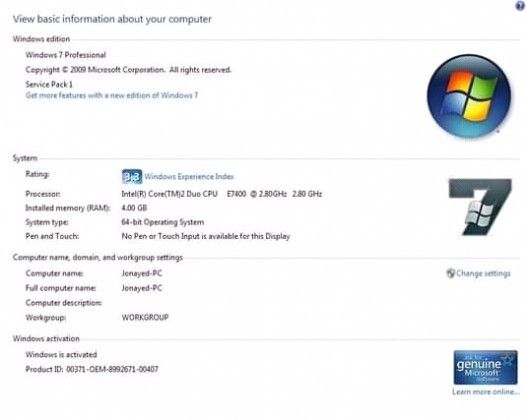Select the Product ID number text

click(112, 369)
